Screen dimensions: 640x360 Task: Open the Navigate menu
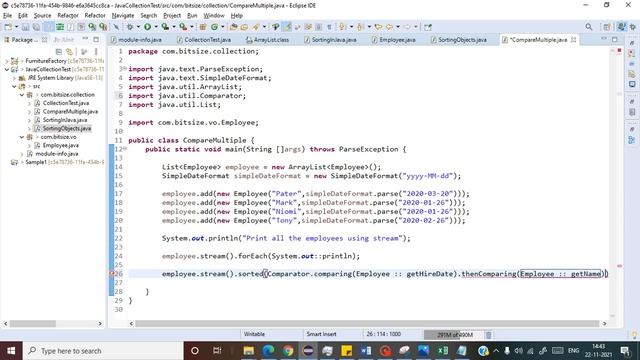pos(123,16)
